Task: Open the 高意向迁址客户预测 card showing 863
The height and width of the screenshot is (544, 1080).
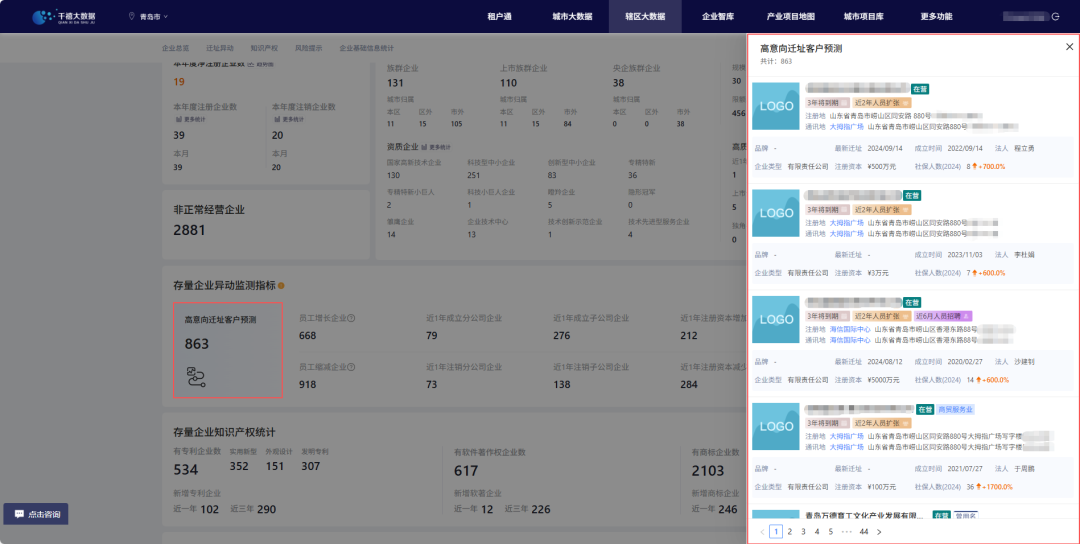Action: (228, 350)
